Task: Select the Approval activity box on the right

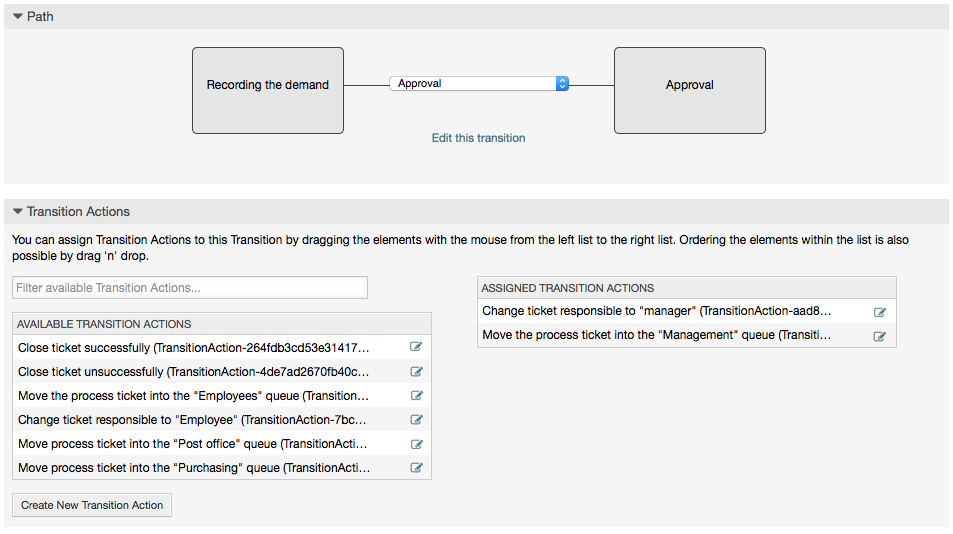Action: (x=689, y=90)
